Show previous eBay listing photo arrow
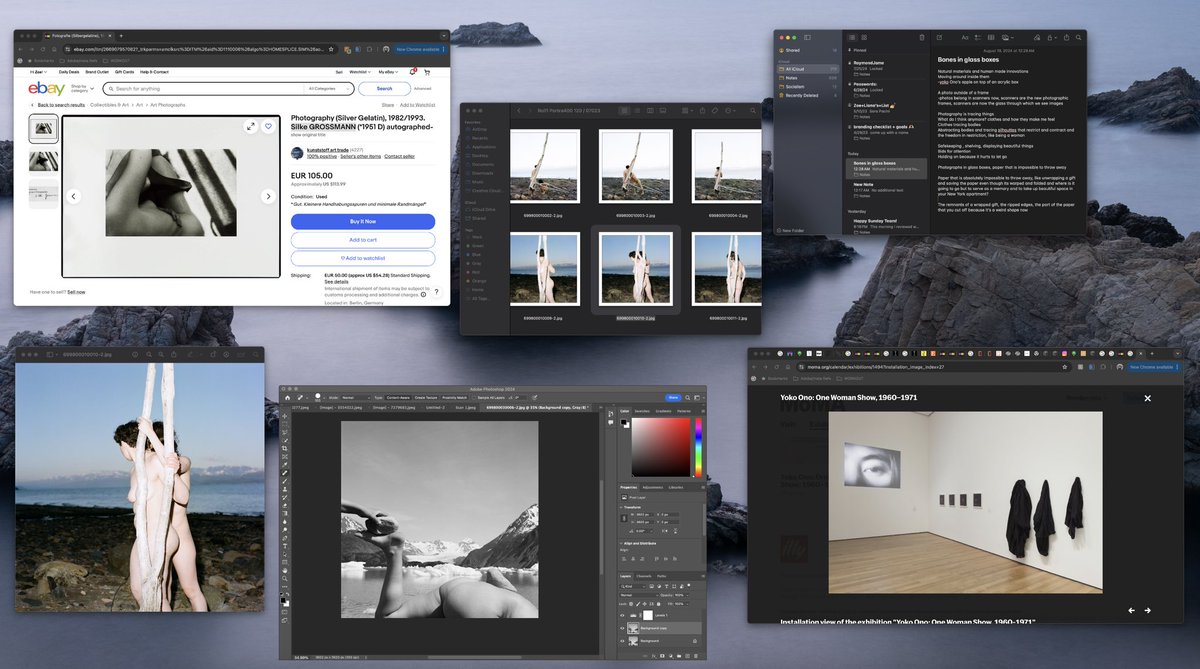 [x=74, y=196]
